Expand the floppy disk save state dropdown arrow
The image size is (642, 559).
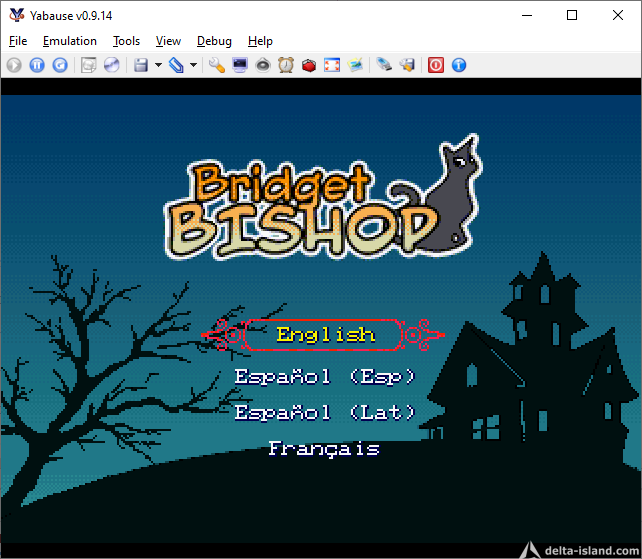click(x=158, y=65)
